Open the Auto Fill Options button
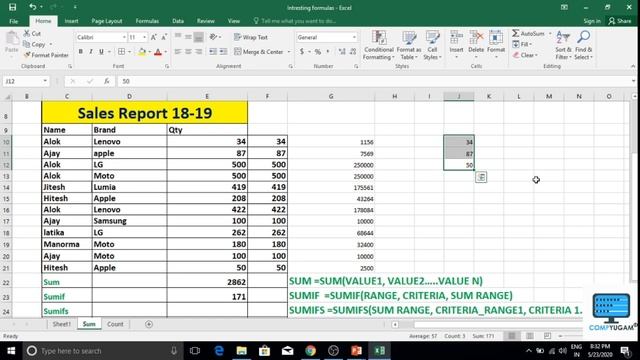The width and height of the screenshot is (640, 360). [481, 177]
